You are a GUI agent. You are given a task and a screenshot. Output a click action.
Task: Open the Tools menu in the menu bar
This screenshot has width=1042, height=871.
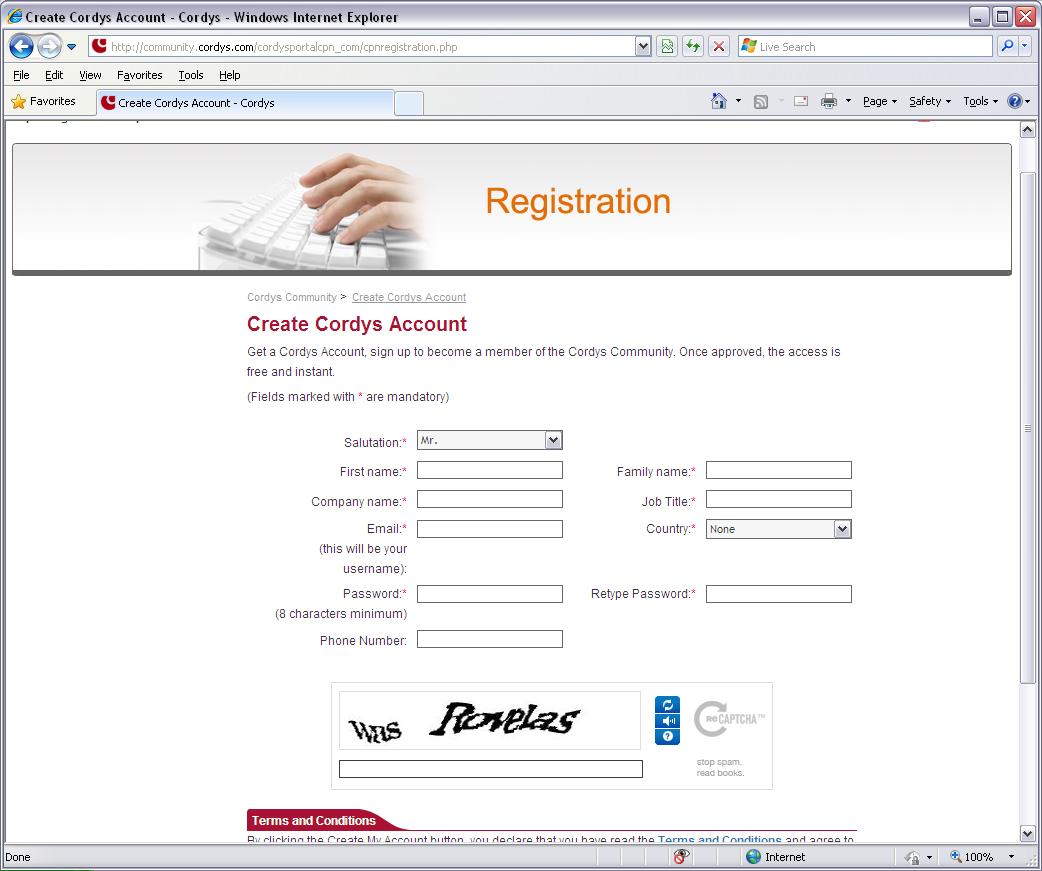click(x=191, y=75)
